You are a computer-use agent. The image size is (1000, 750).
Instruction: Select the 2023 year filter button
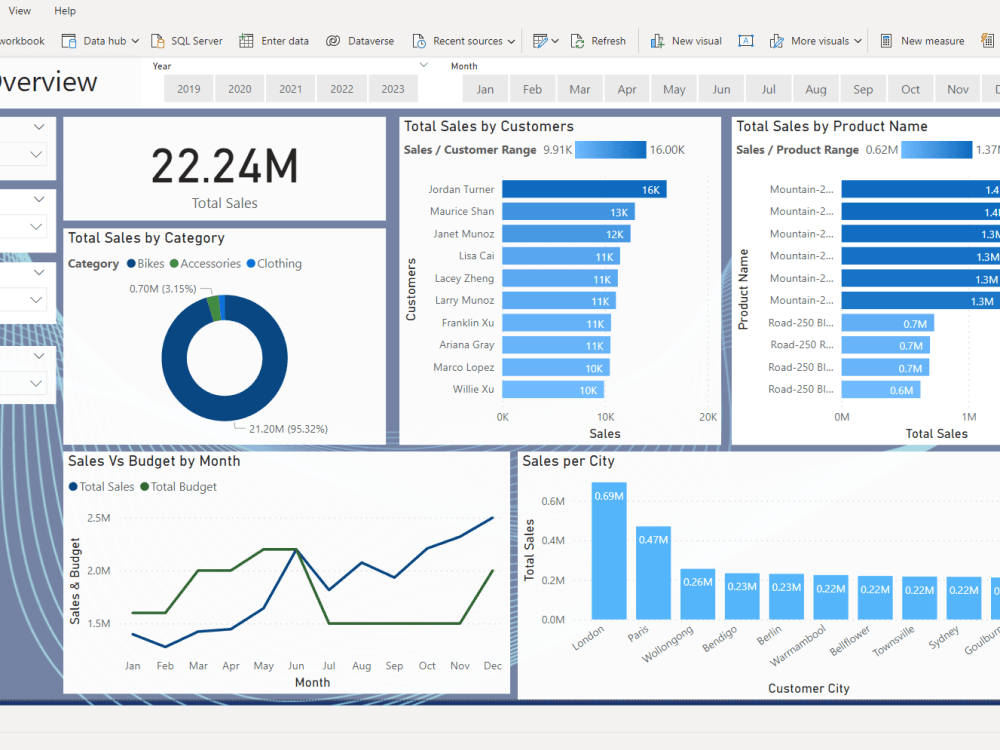point(393,88)
